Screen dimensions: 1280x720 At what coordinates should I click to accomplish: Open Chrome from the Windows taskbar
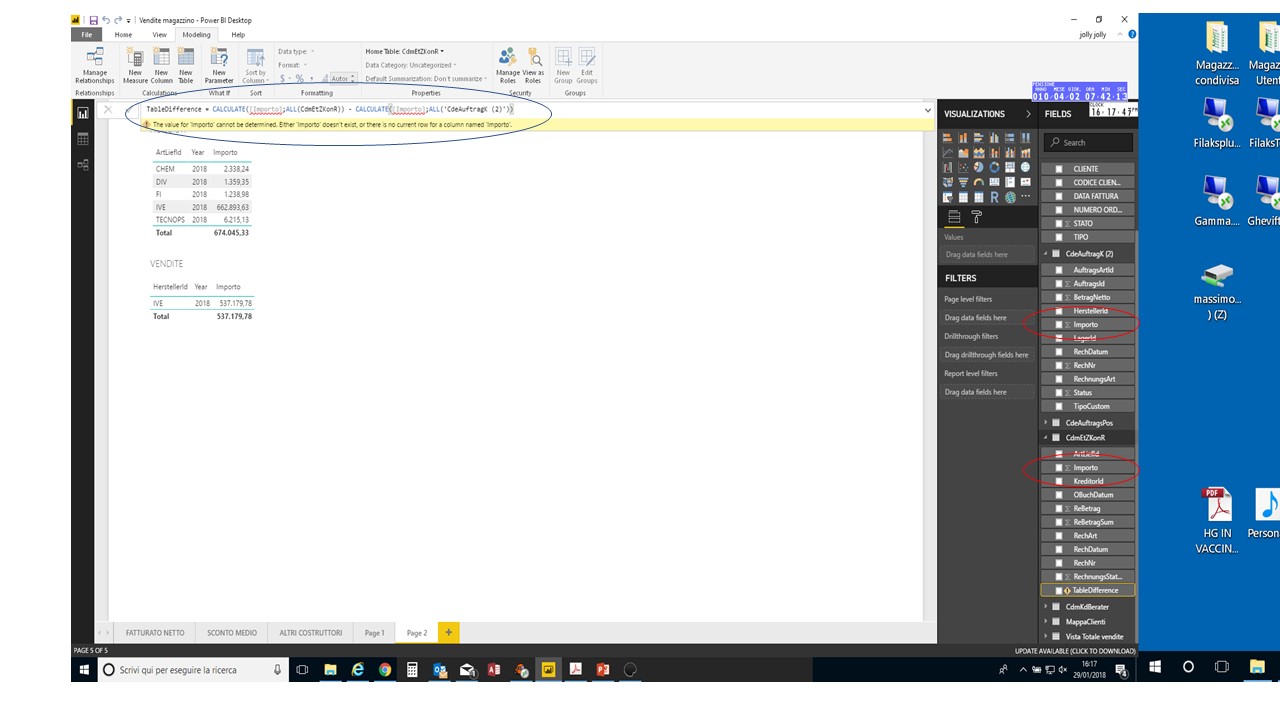click(385, 670)
